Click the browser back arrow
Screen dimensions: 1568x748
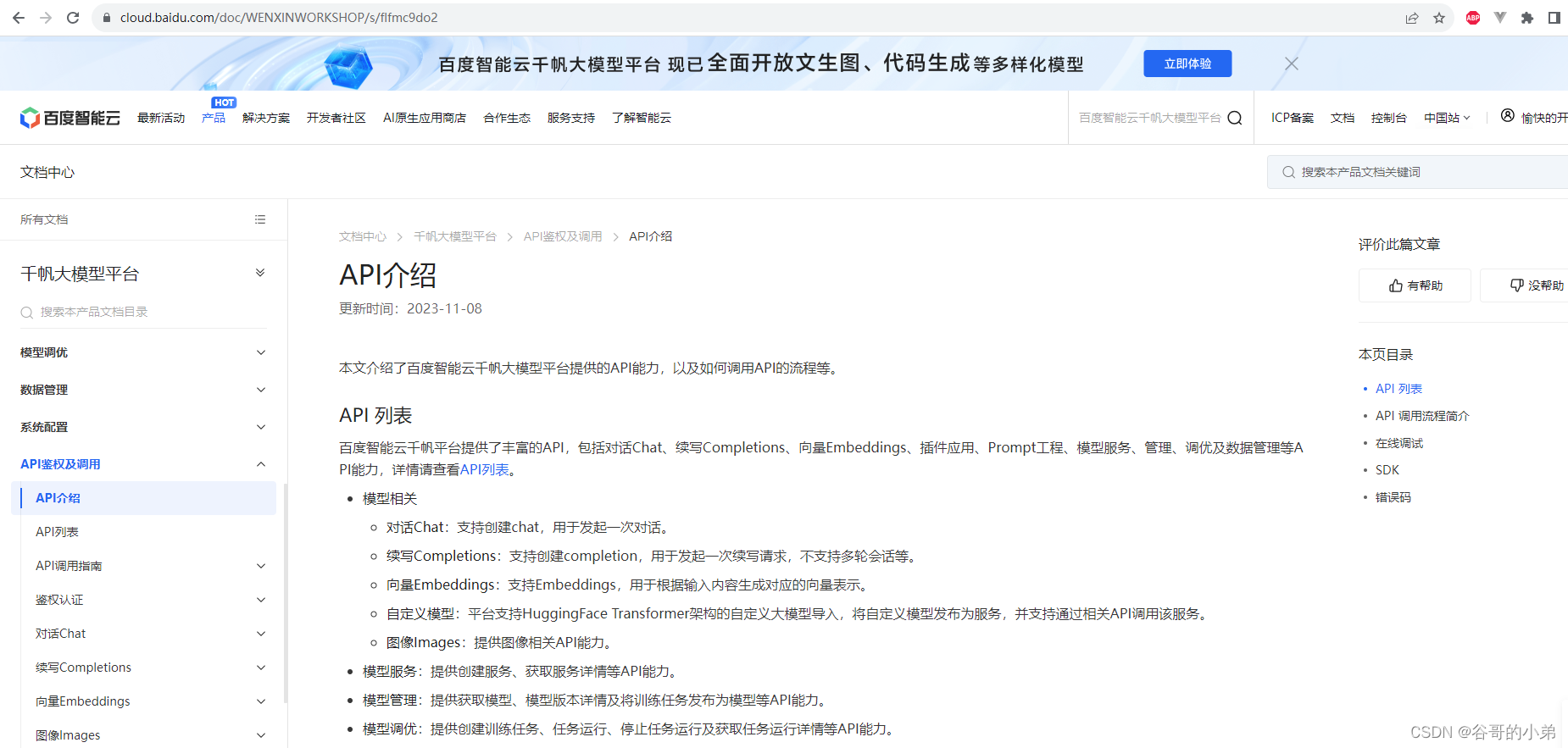coord(19,17)
